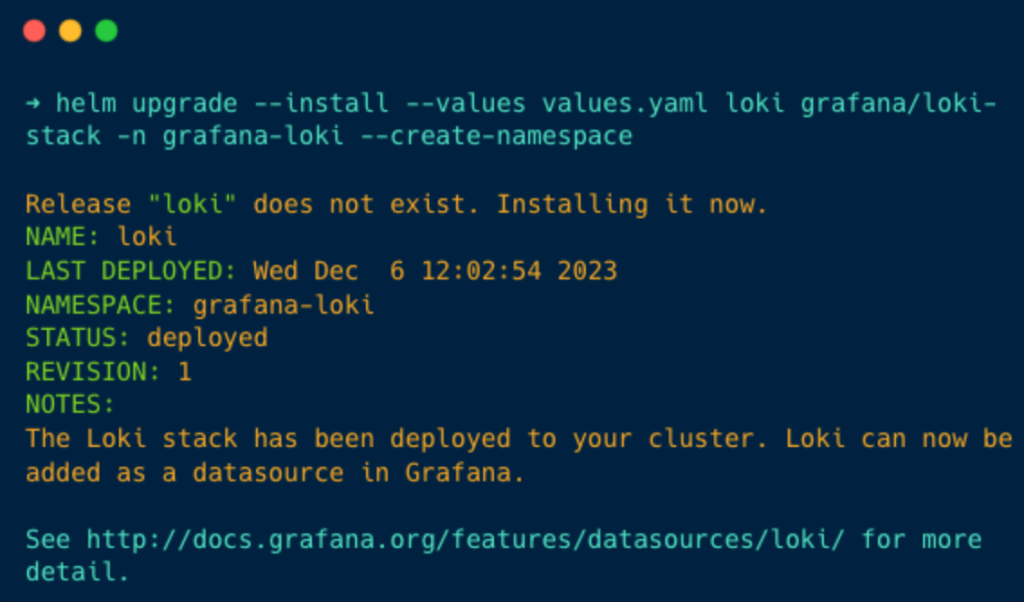
Task: Click the REVISION number 1
Action: pos(185,372)
